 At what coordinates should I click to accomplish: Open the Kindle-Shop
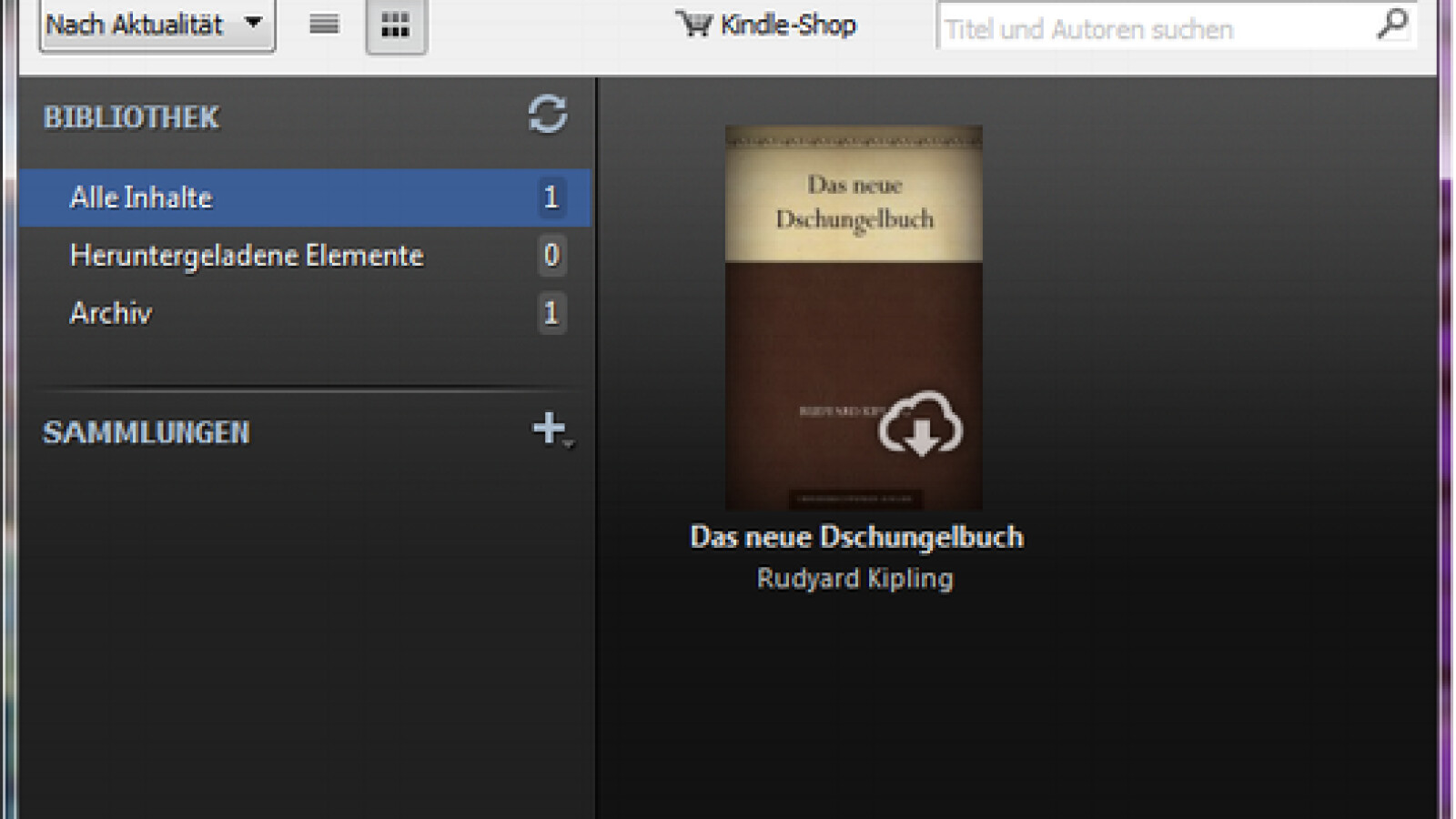pos(766,25)
